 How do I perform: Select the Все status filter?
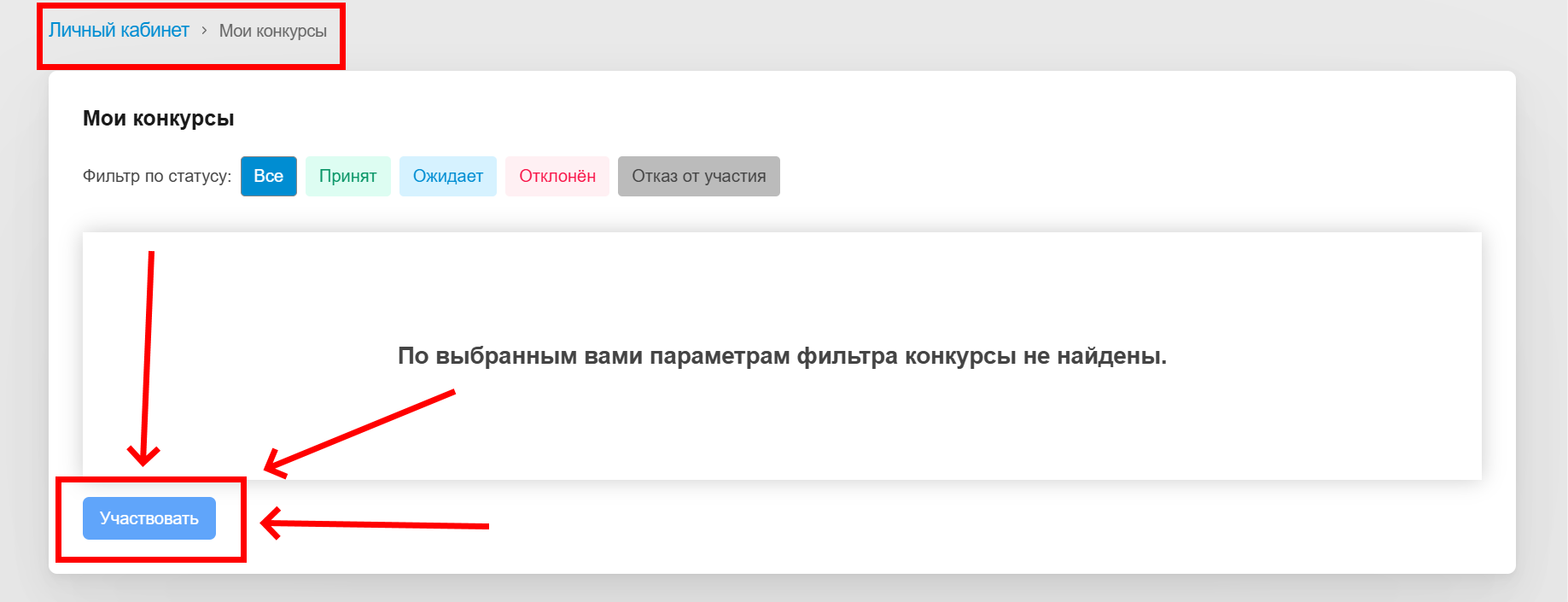click(x=268, y=176)
